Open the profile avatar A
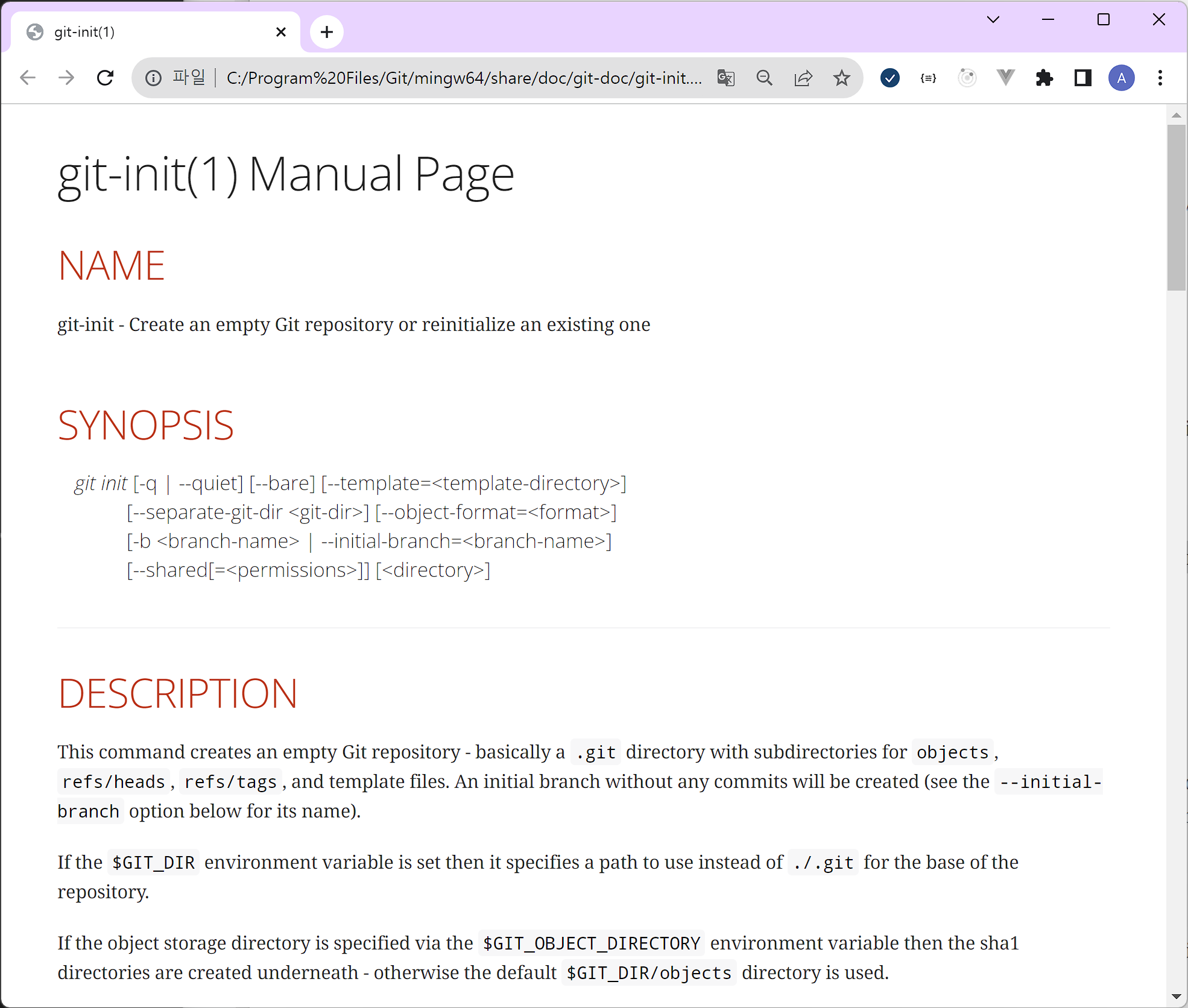This screenshot has width=1188, height=1008. click(1121, 78)
